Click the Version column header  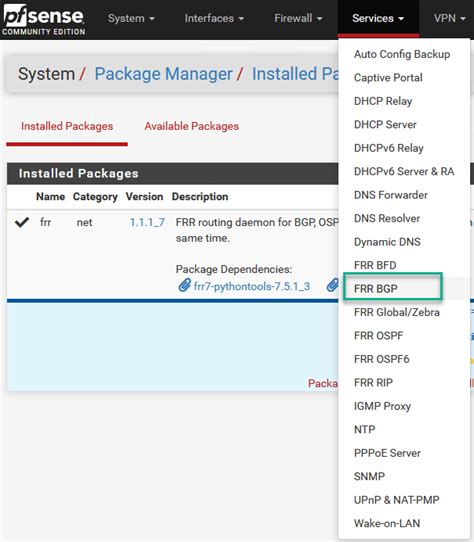tap(144, 197)
